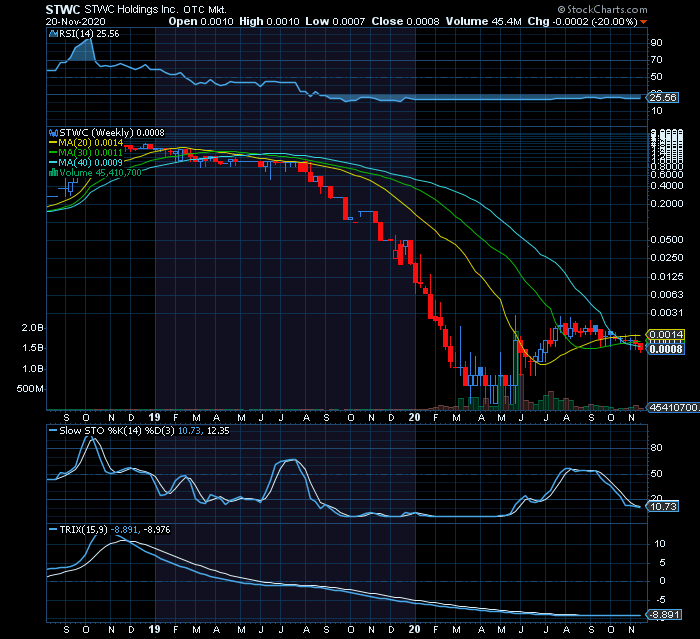Click the Volume legend bar icon
Screen dimensions: 700x639
point(53,172)
